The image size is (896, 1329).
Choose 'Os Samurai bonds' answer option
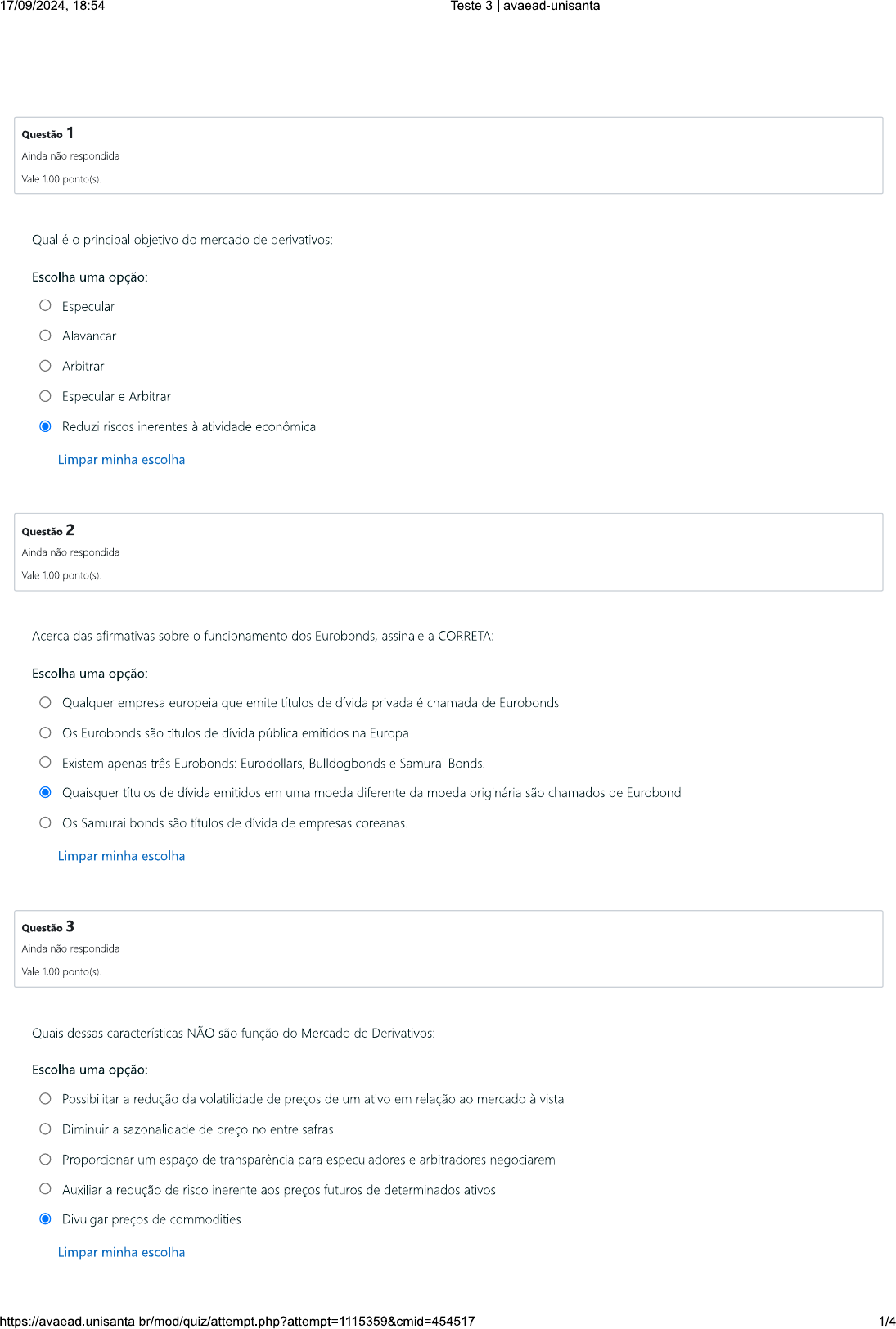pyautogui.click(x=46, y=822)
